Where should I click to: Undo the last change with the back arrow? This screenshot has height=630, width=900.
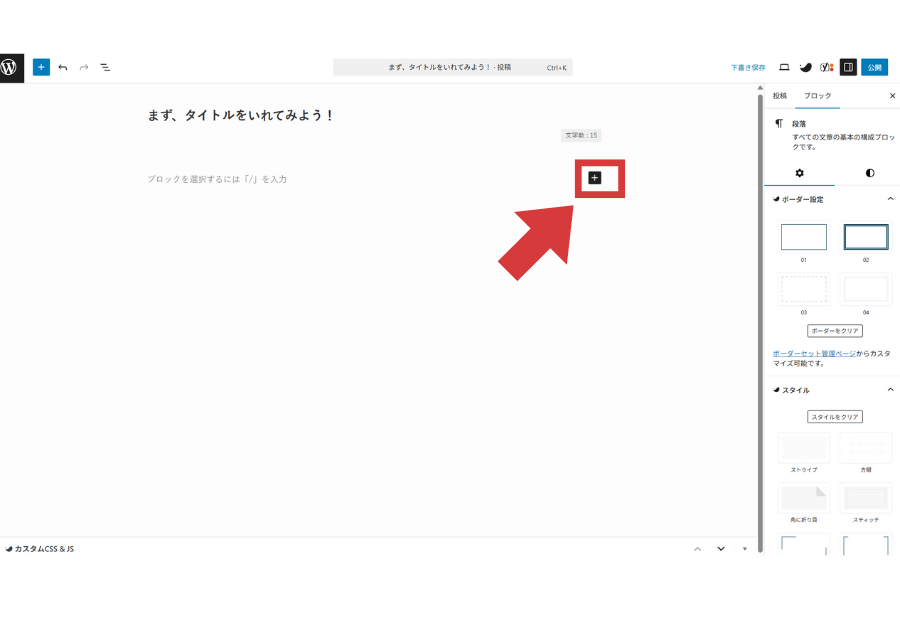coord(63,67)
